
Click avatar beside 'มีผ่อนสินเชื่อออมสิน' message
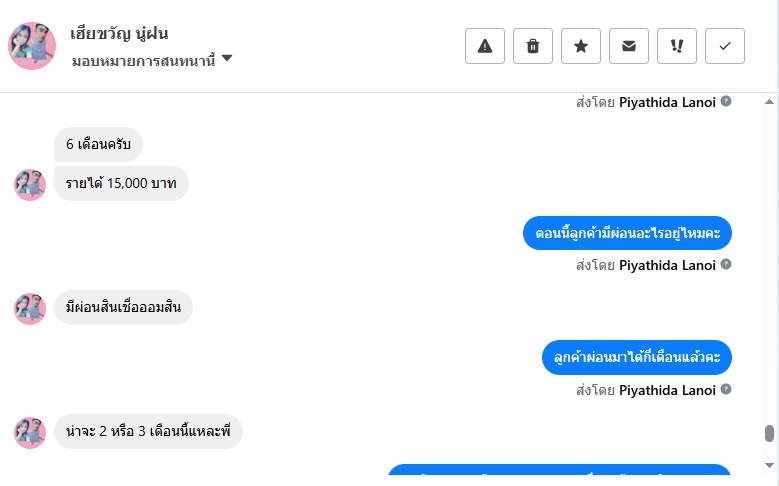[x=30, y=309]
